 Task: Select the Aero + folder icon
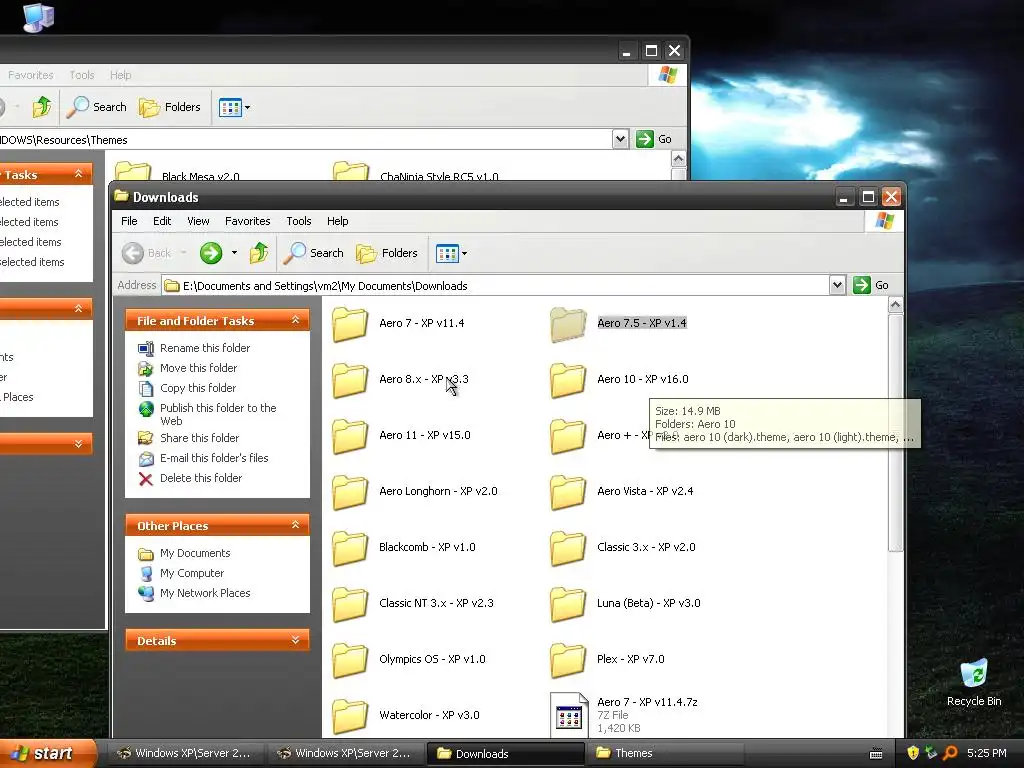pyautogui.click(x=568, y=436)
